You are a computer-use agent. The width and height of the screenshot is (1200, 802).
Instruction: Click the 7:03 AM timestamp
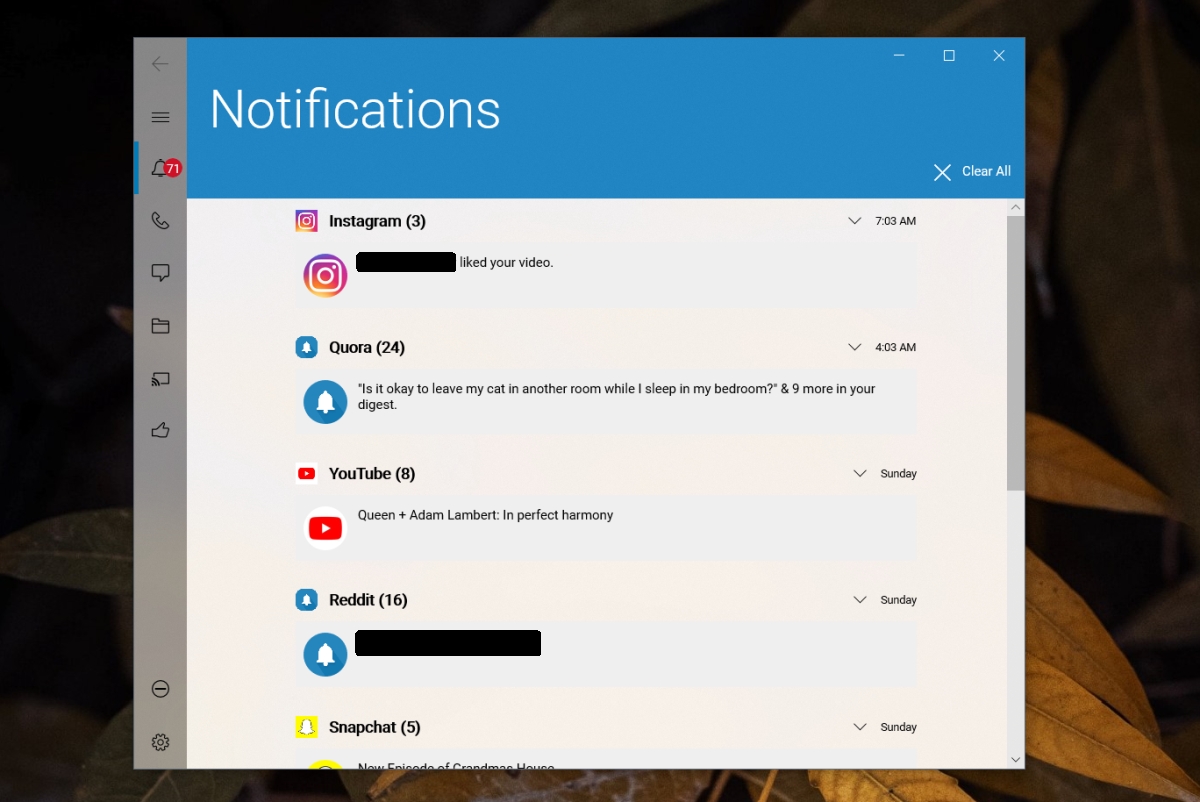point(895,221)
